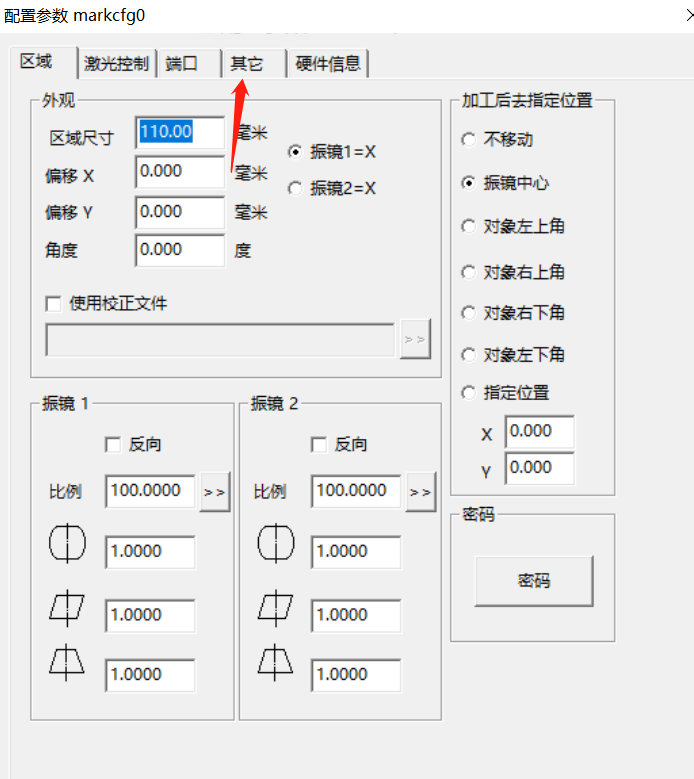Switch to the 激光控制 tab
Image resolution: width=694 pixels, height=779 pixels.
click(x=117, y=64)
